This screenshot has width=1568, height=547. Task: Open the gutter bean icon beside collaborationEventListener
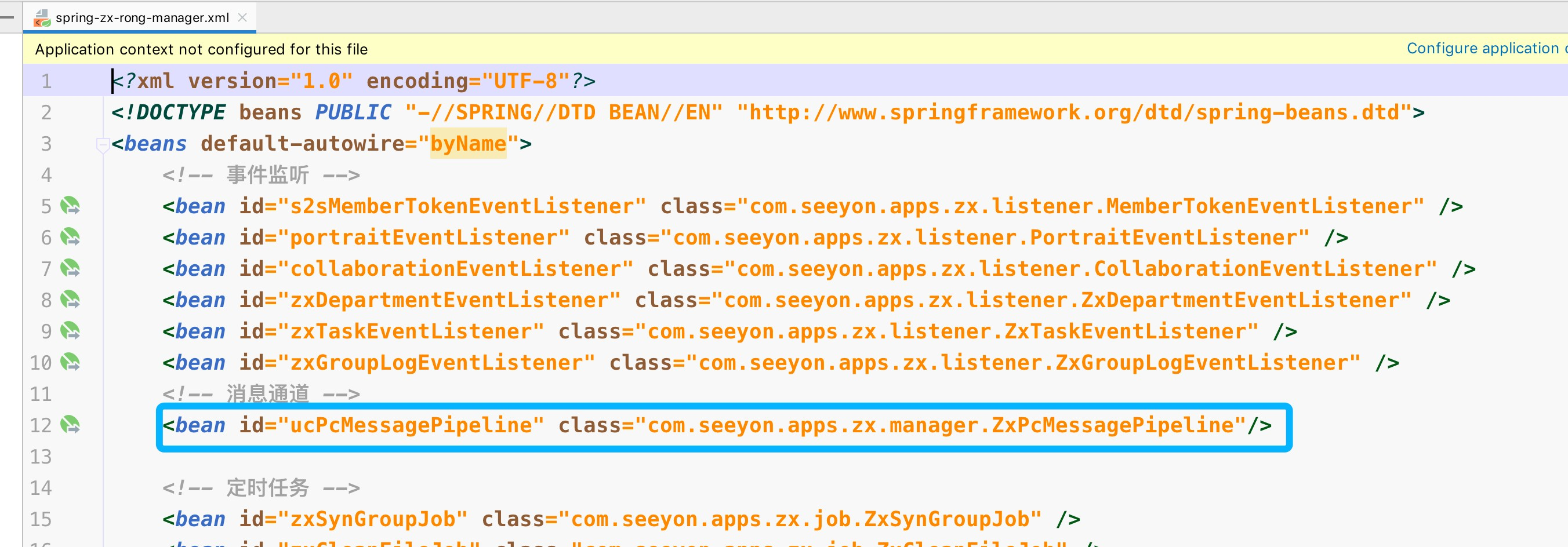point(70,268)
